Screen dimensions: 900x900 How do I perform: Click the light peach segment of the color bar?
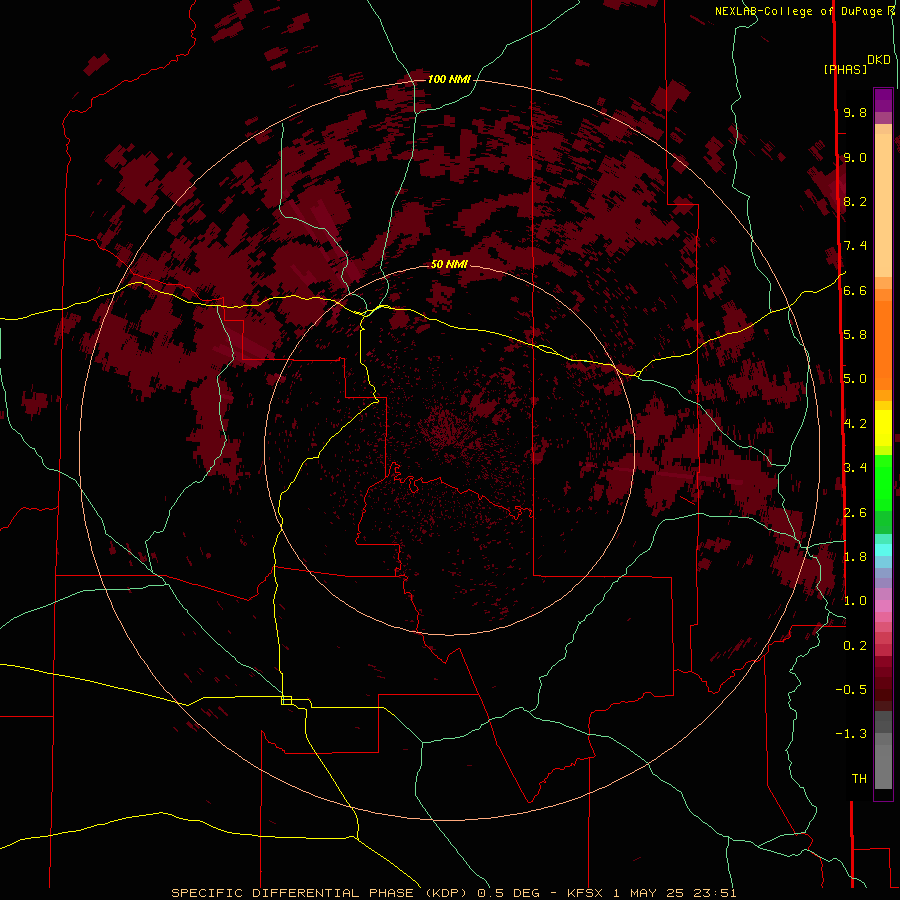(883, 205)
